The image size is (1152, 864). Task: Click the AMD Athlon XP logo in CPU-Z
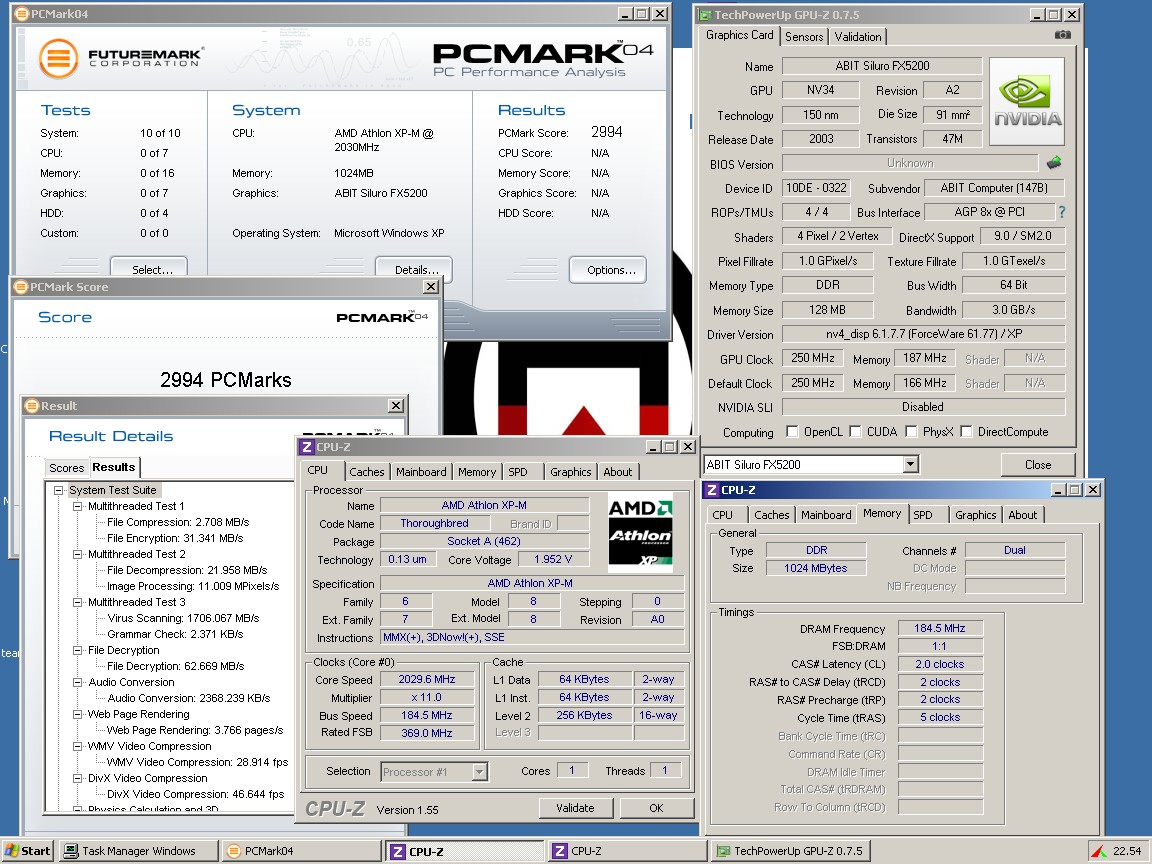point(641,532)
